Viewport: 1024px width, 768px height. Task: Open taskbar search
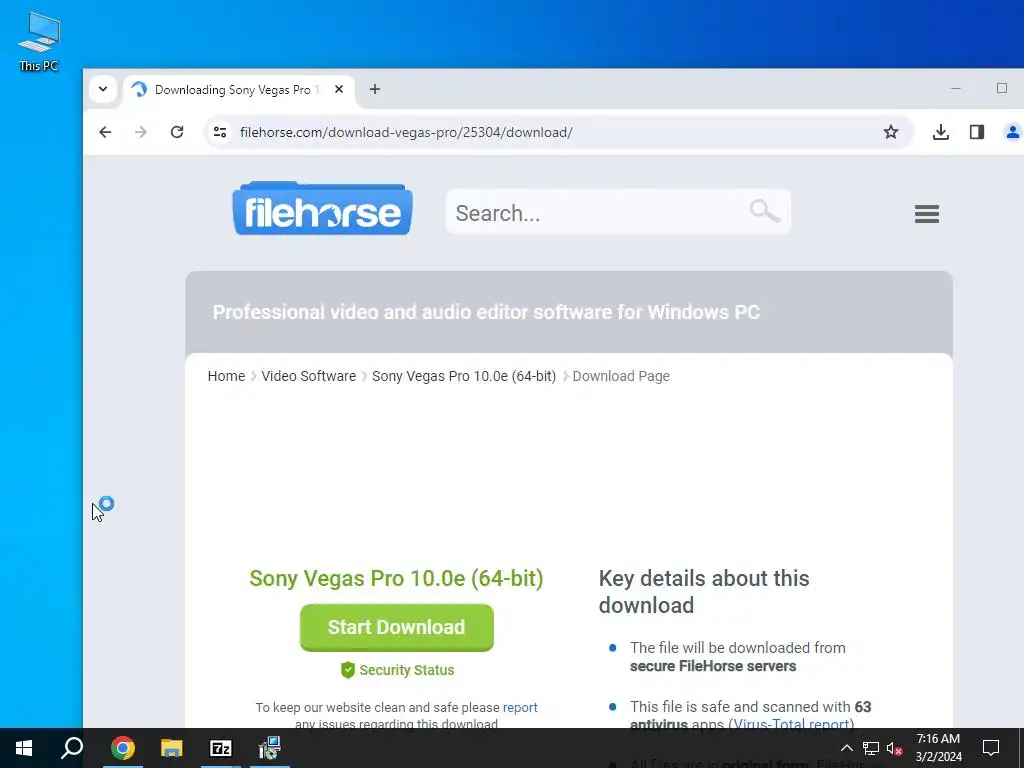point(72,748)
